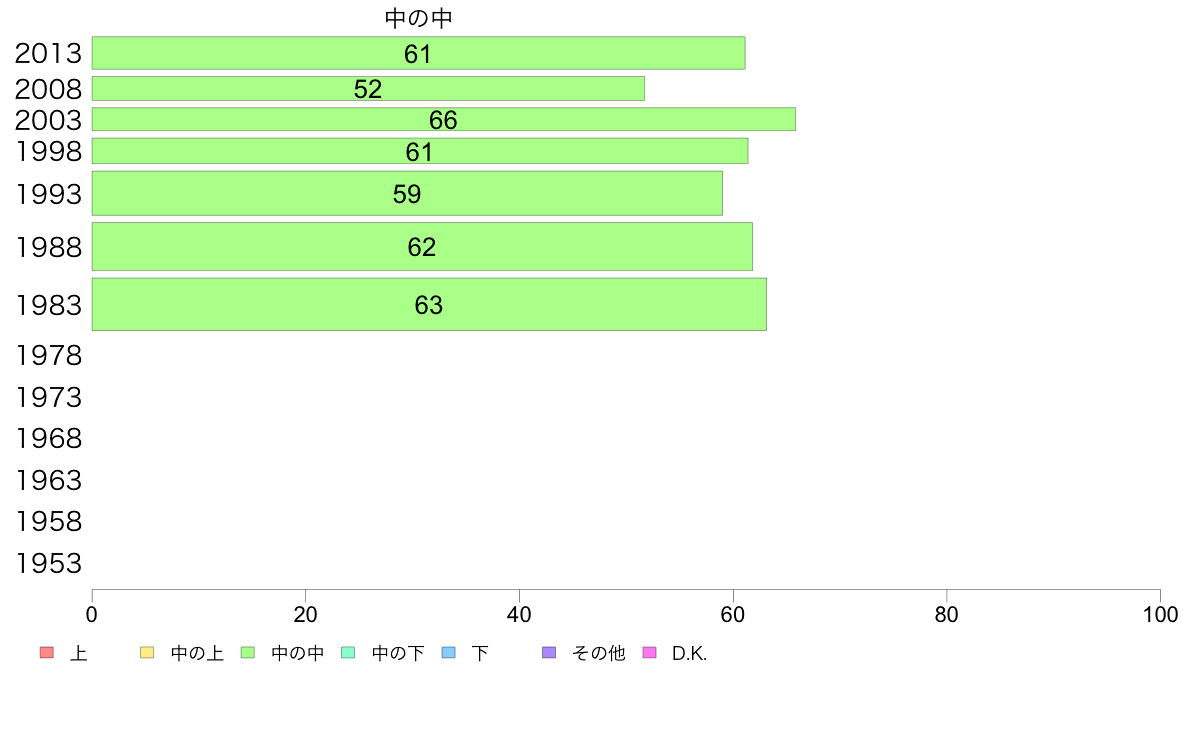Select the 1983 bar showing 63
The height and width of the screenshot is (736, 1188).
429,304
